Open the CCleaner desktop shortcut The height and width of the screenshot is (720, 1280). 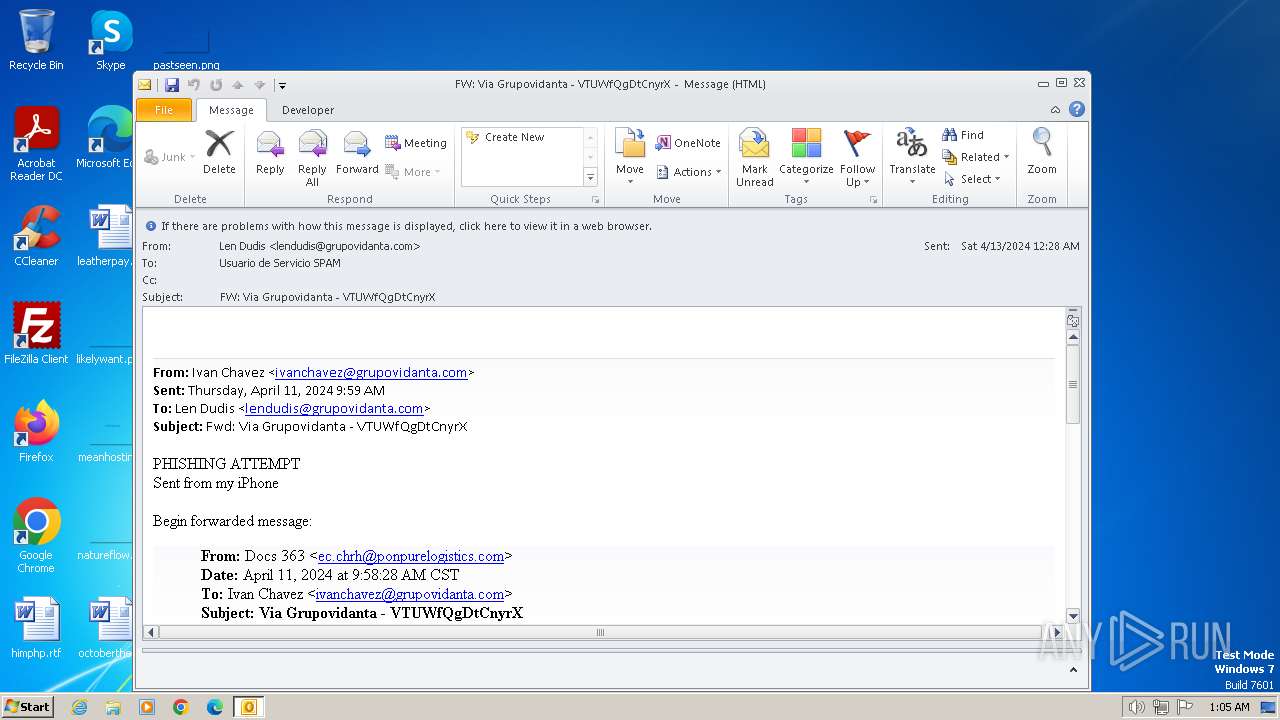pos(36,236)
